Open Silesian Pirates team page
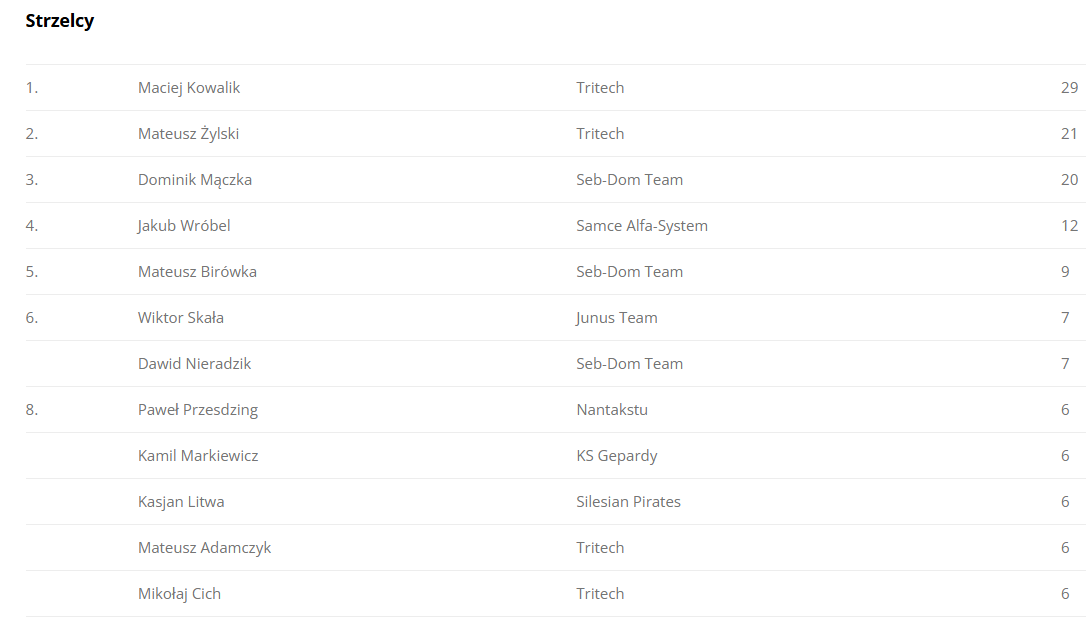 click(x=628, y=502)
